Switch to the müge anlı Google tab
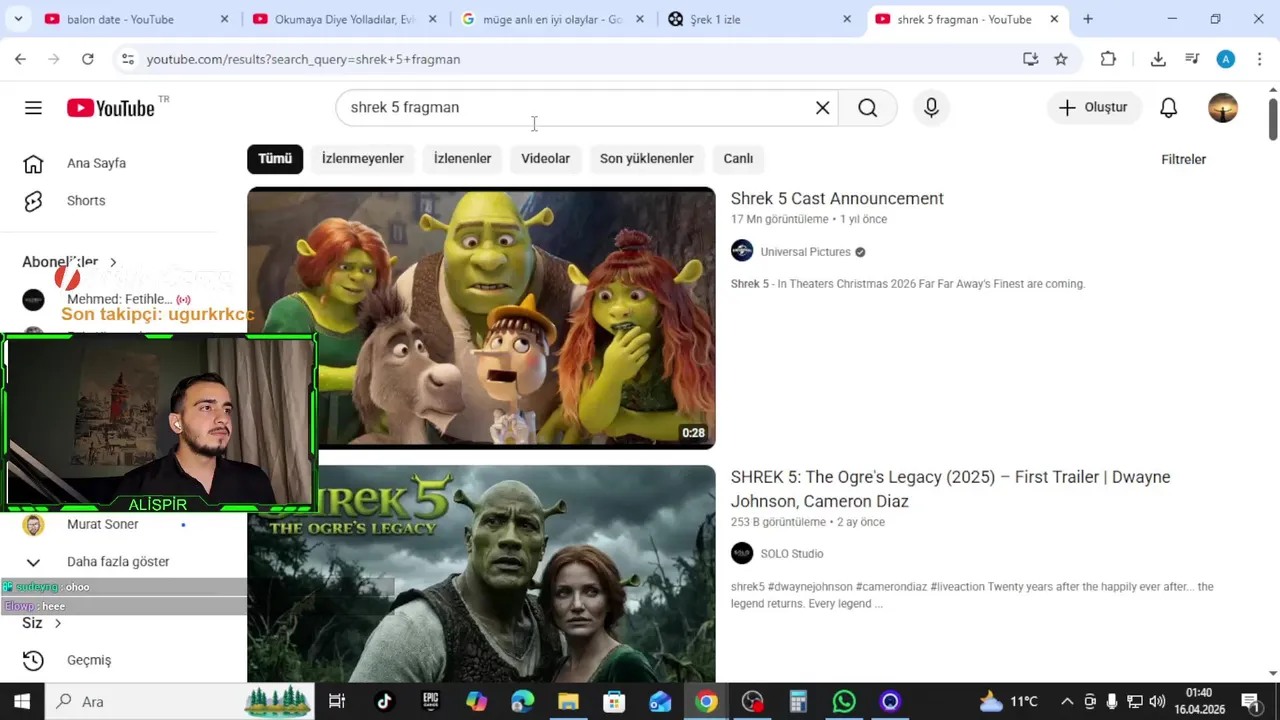The width and height of the screenshot is (1280, 720). (553, 19)
